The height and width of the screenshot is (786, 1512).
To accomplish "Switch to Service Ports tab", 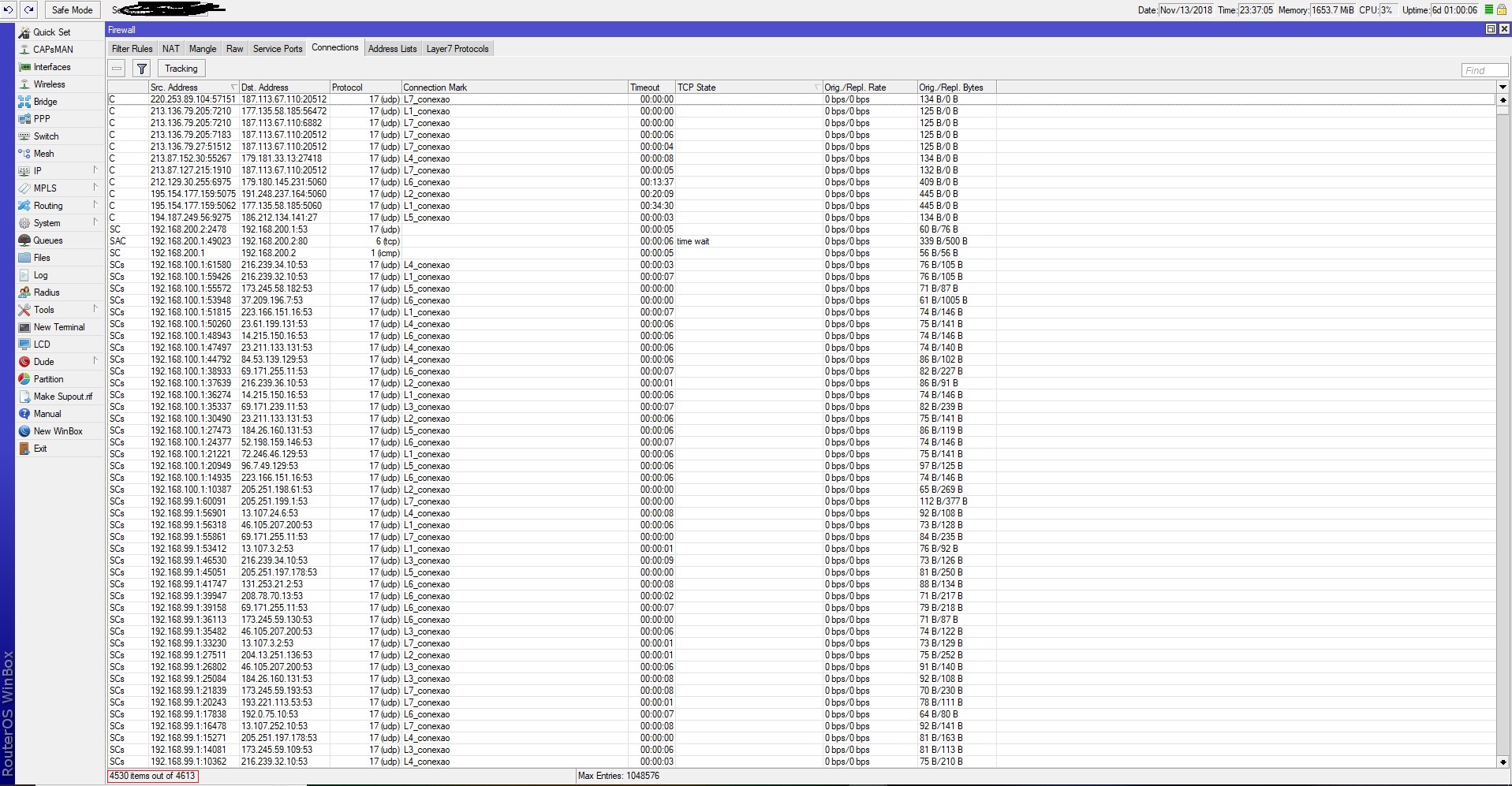I will point(278,49).
